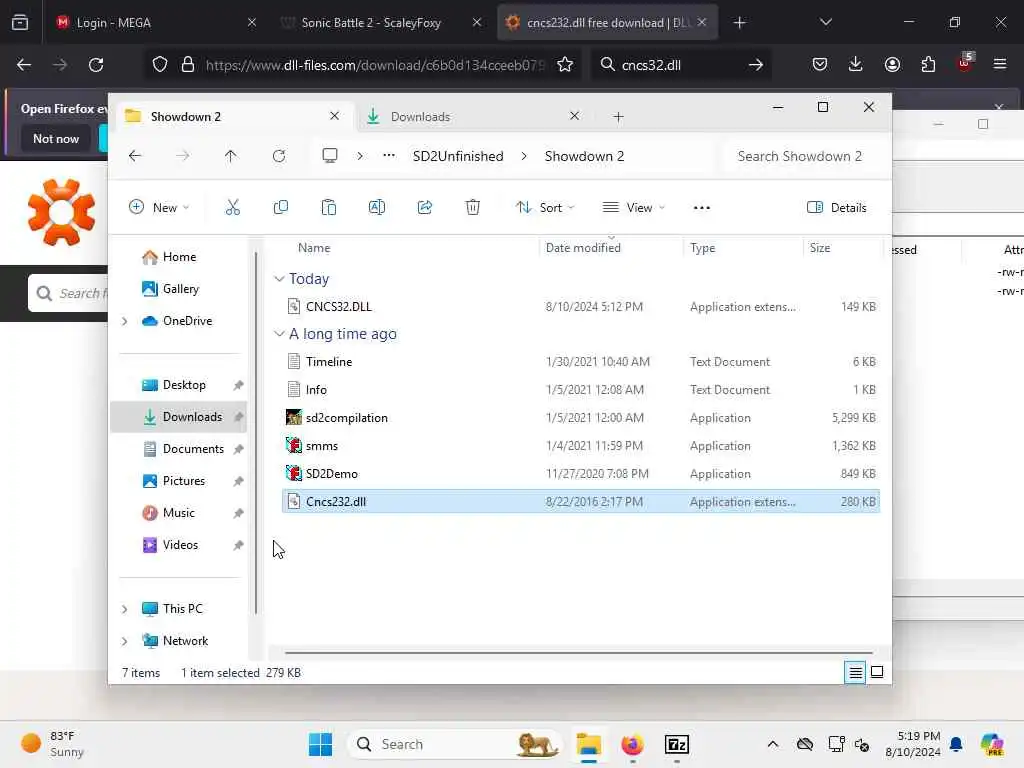Collapse the A long time ago group
Screen dimensions: 1024x768
(x=280, y=334)
